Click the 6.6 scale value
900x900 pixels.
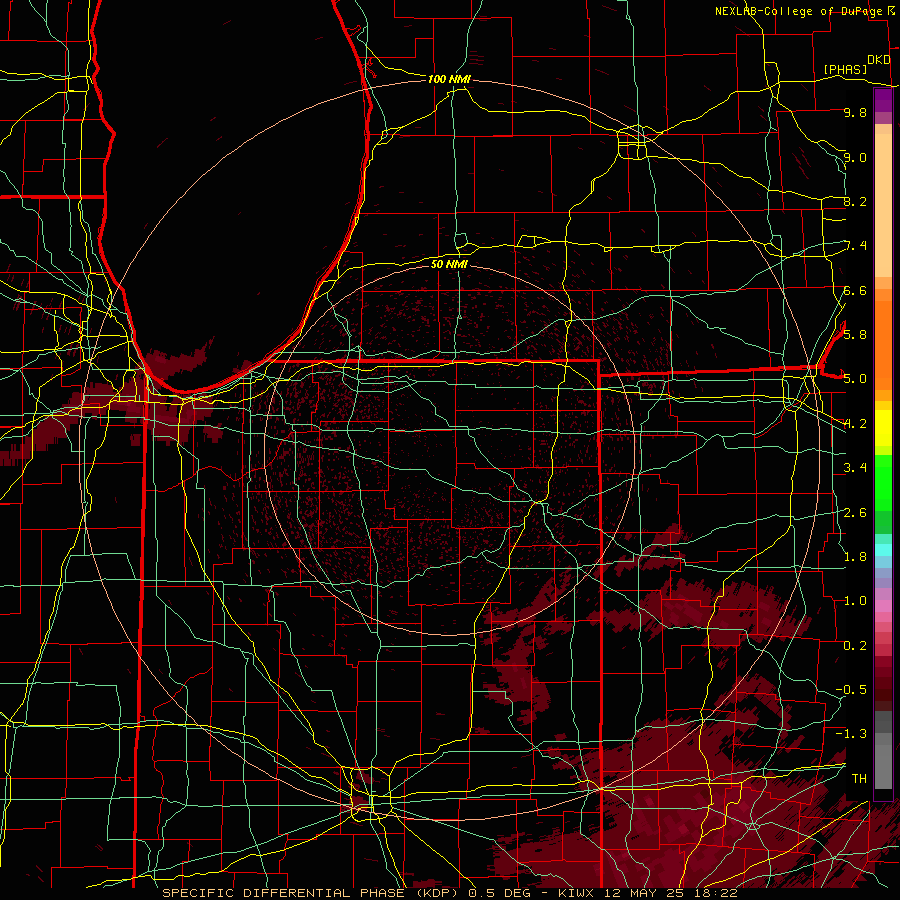point(855,290)
